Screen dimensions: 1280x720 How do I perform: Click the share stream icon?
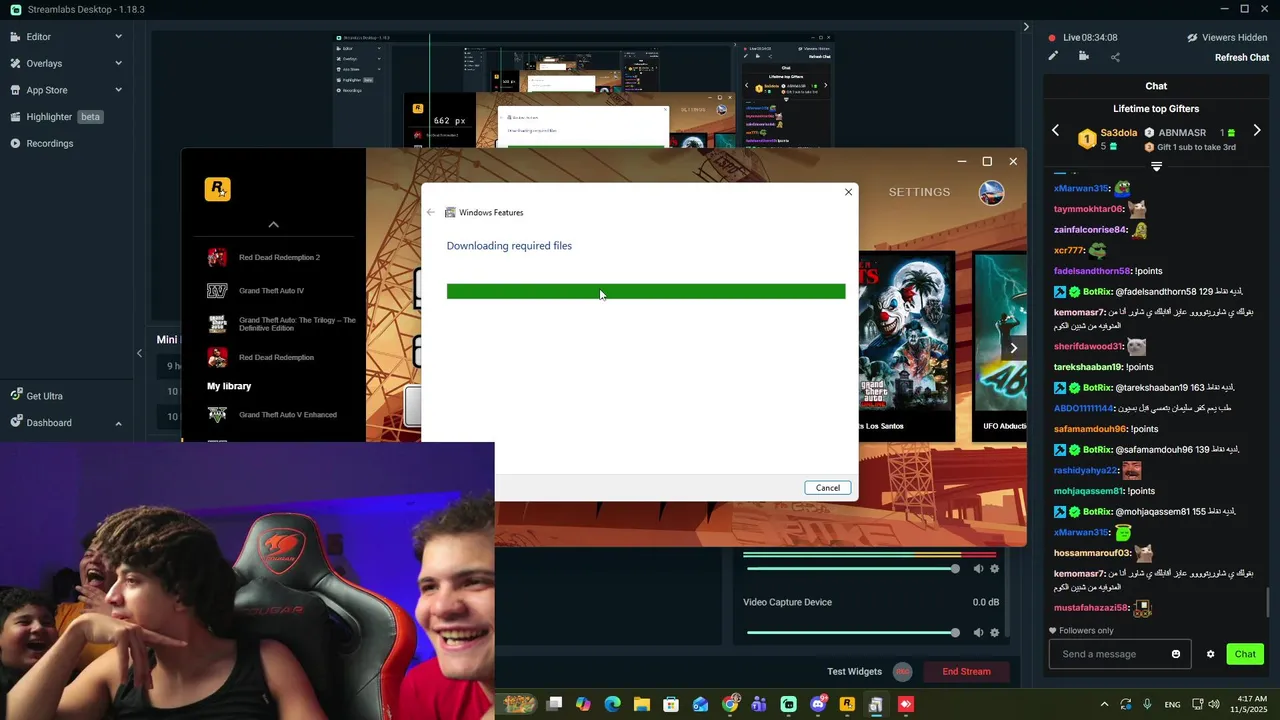(1115, 57)
